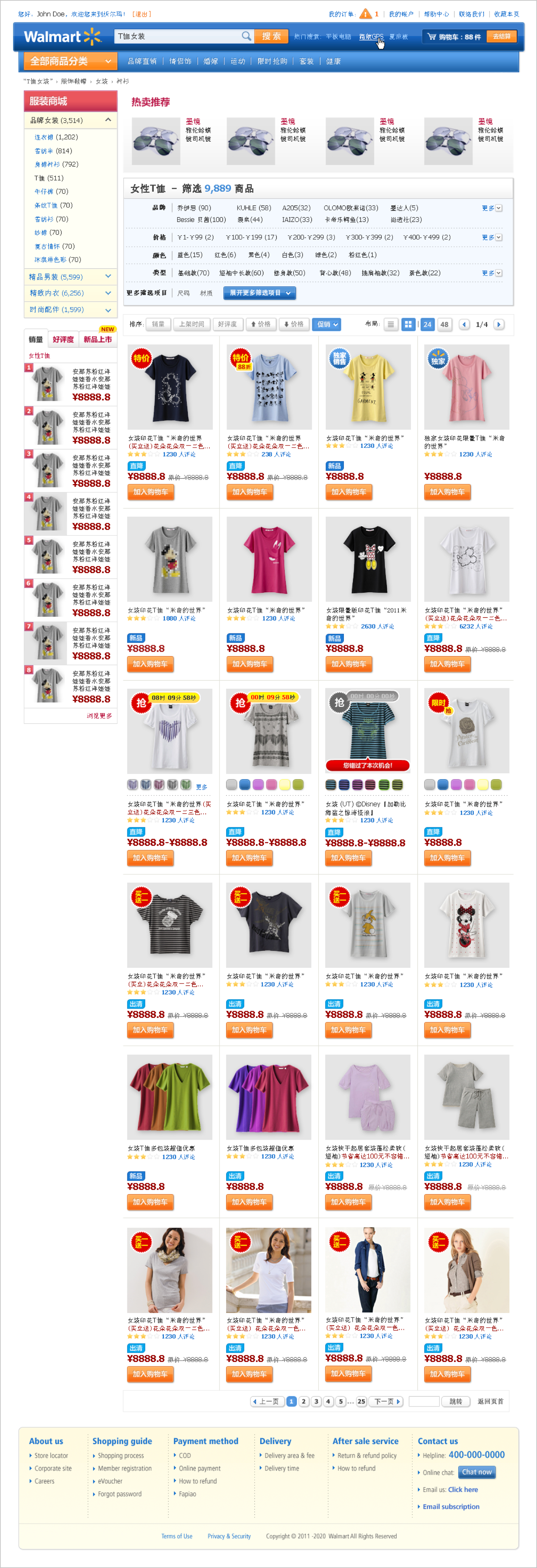Screen dimensions: 537x1568
Task: Switch to the 好评度 ranking tab
Action: (63, 340)
